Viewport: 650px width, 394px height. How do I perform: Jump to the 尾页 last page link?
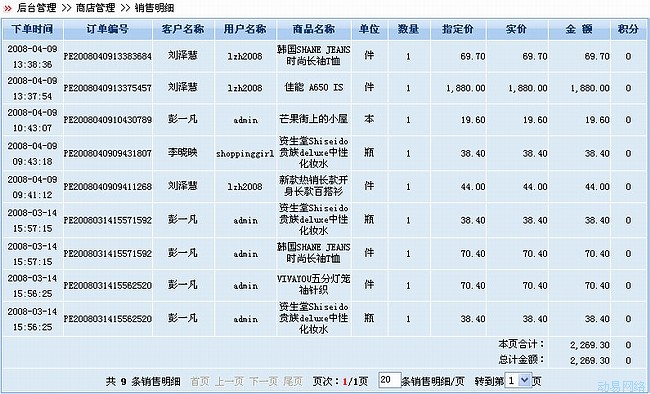coord(293,381)
